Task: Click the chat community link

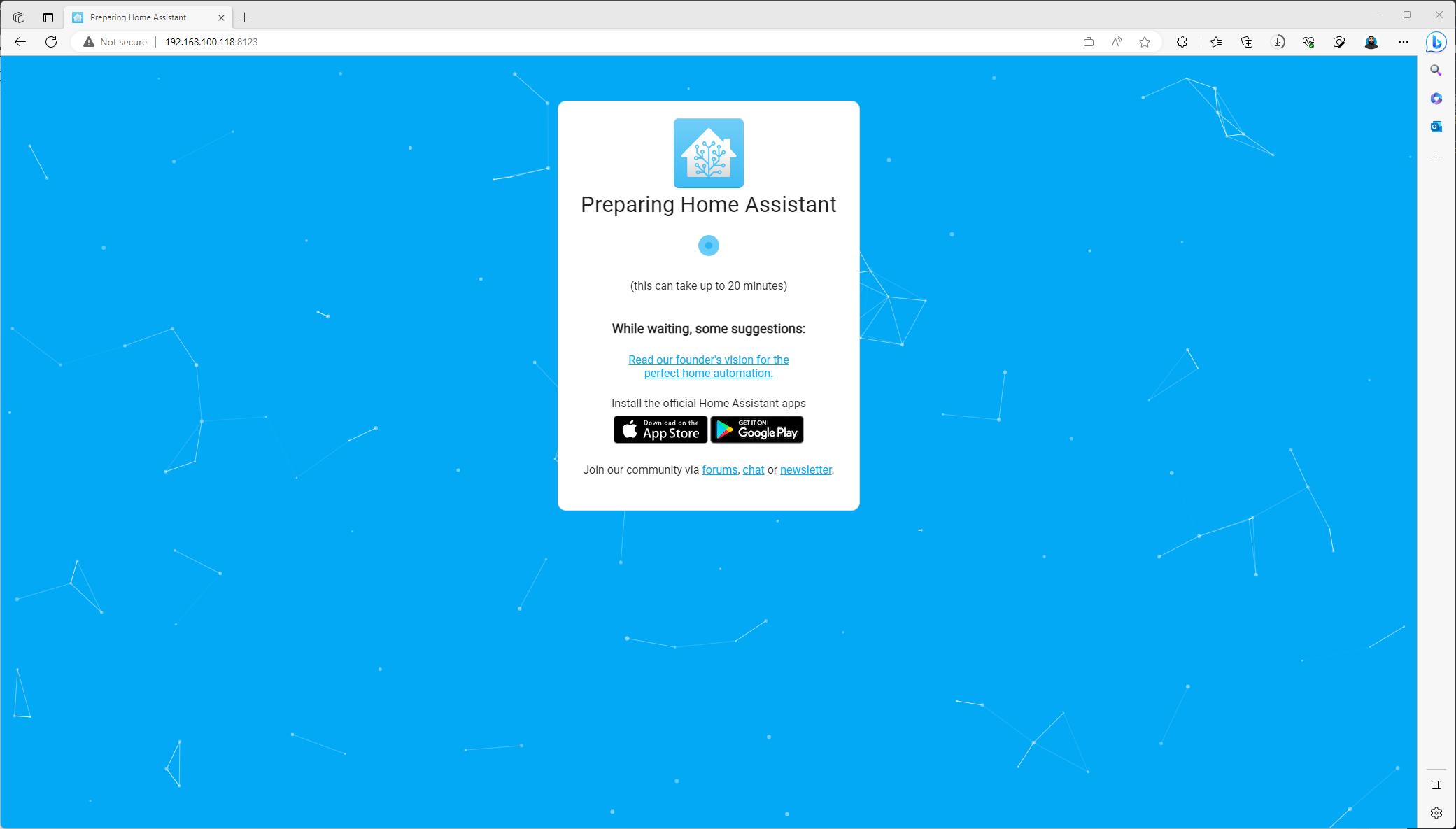Action: point(753,470)
